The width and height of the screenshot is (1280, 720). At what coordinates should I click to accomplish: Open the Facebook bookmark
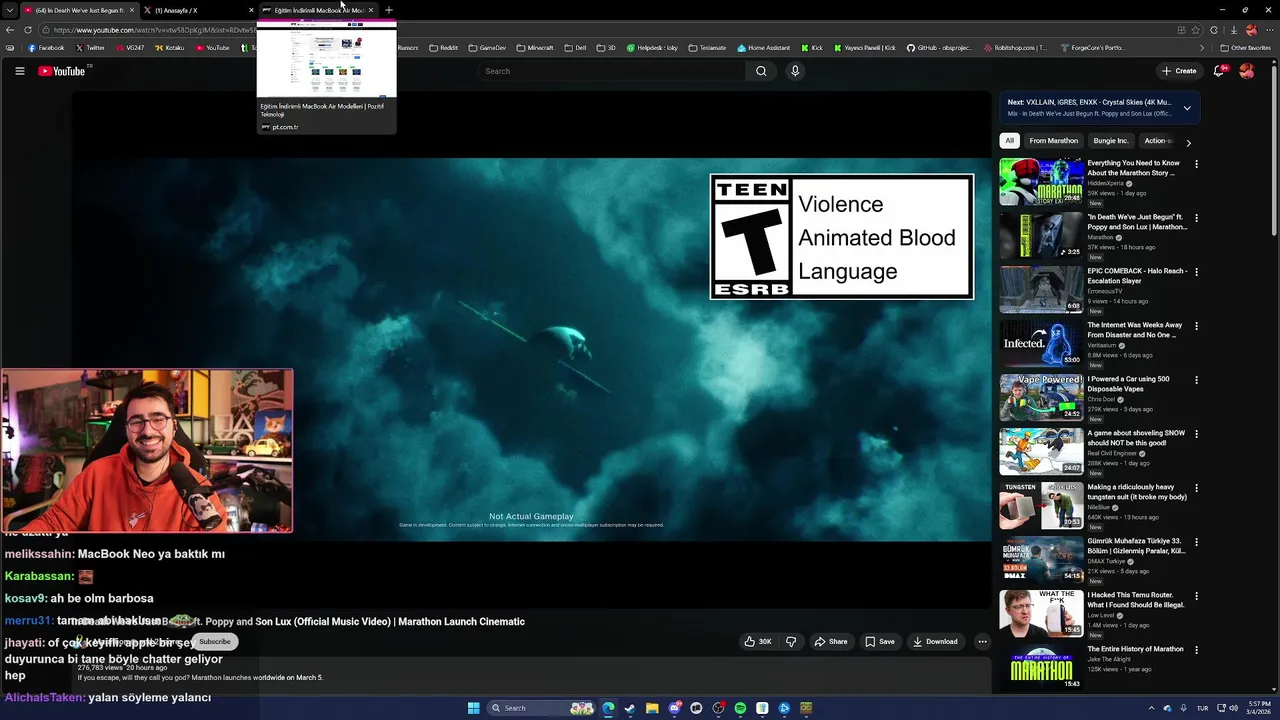pyautogui.click(x=46, y=48)
